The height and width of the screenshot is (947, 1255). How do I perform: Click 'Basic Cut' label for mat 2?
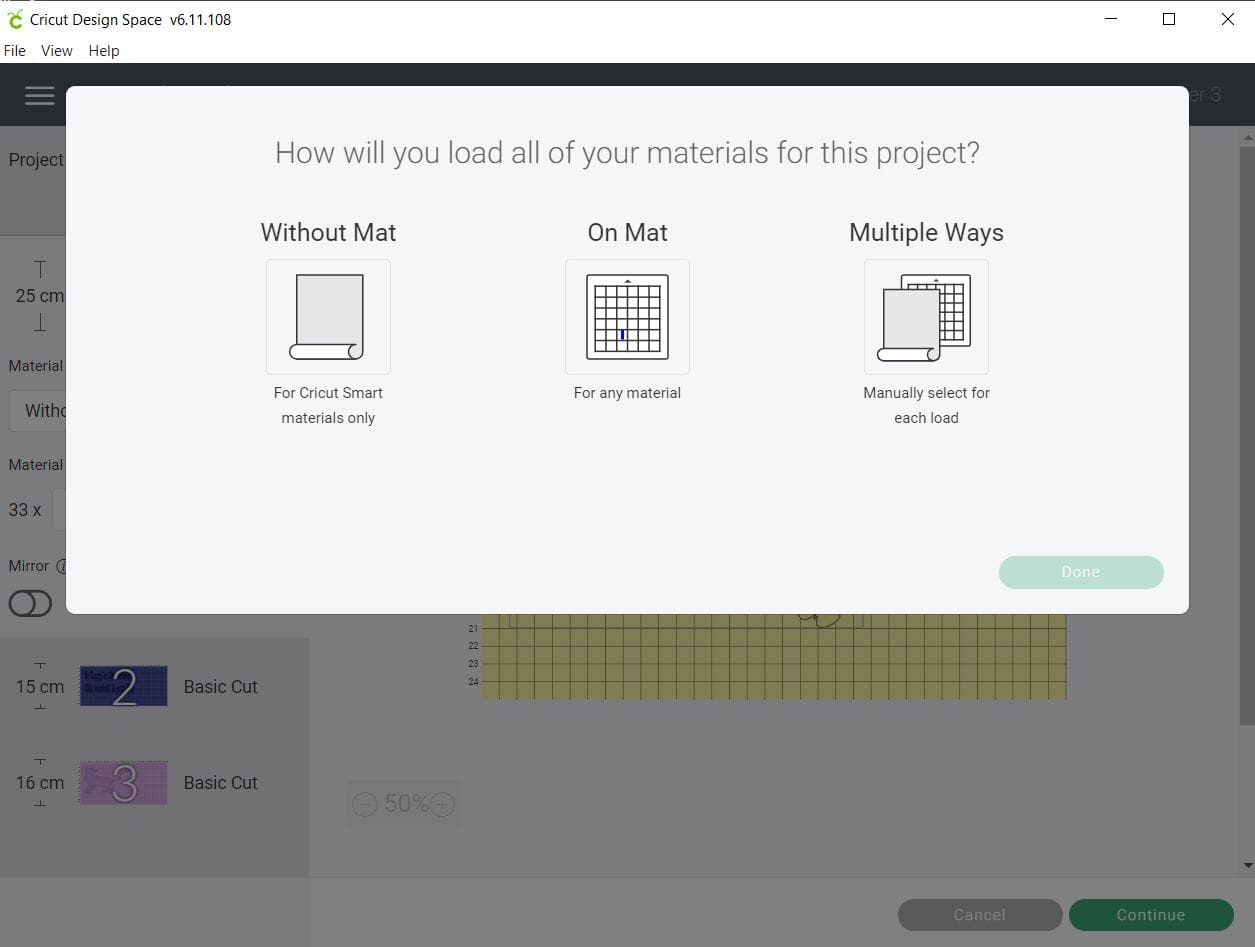pos(221,687)
